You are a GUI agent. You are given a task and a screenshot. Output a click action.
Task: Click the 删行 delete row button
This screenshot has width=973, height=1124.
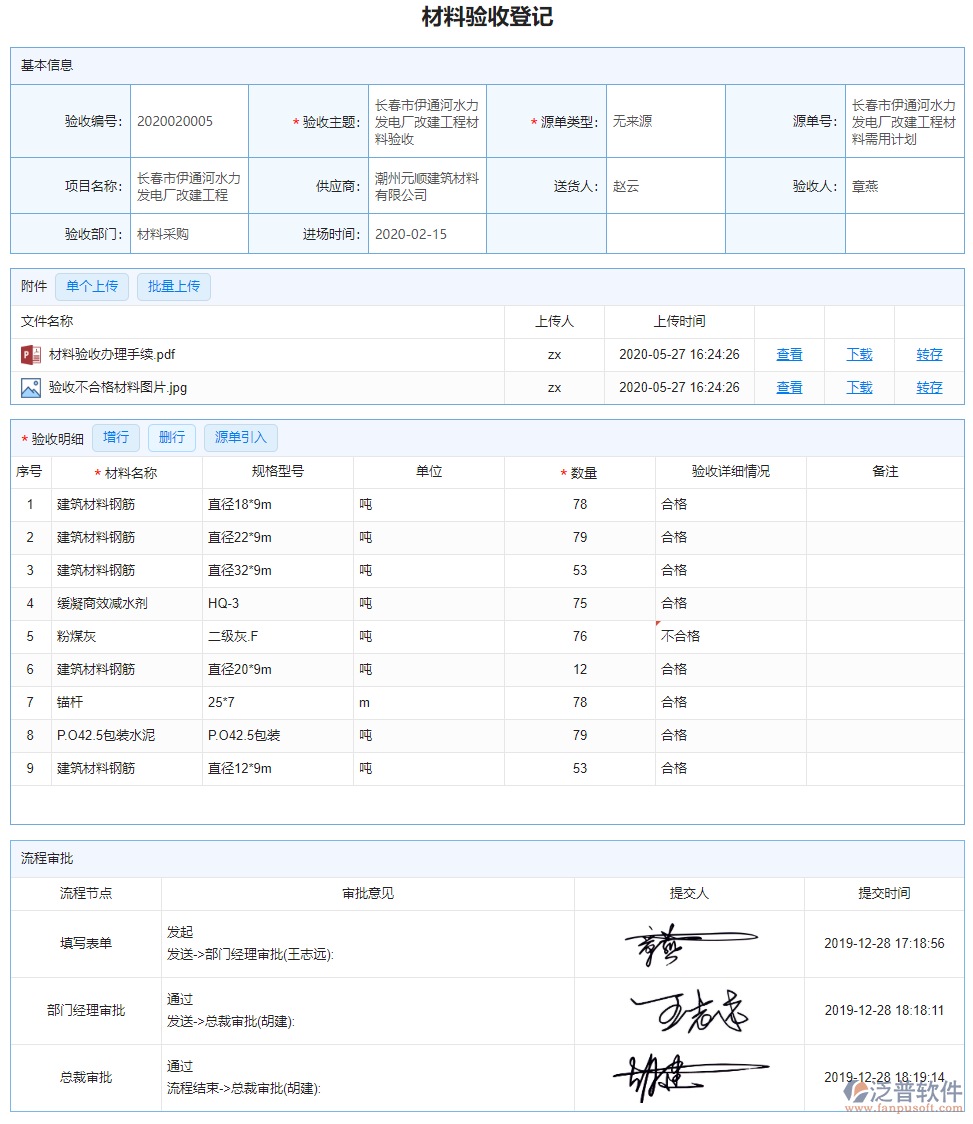click(172, 437)
